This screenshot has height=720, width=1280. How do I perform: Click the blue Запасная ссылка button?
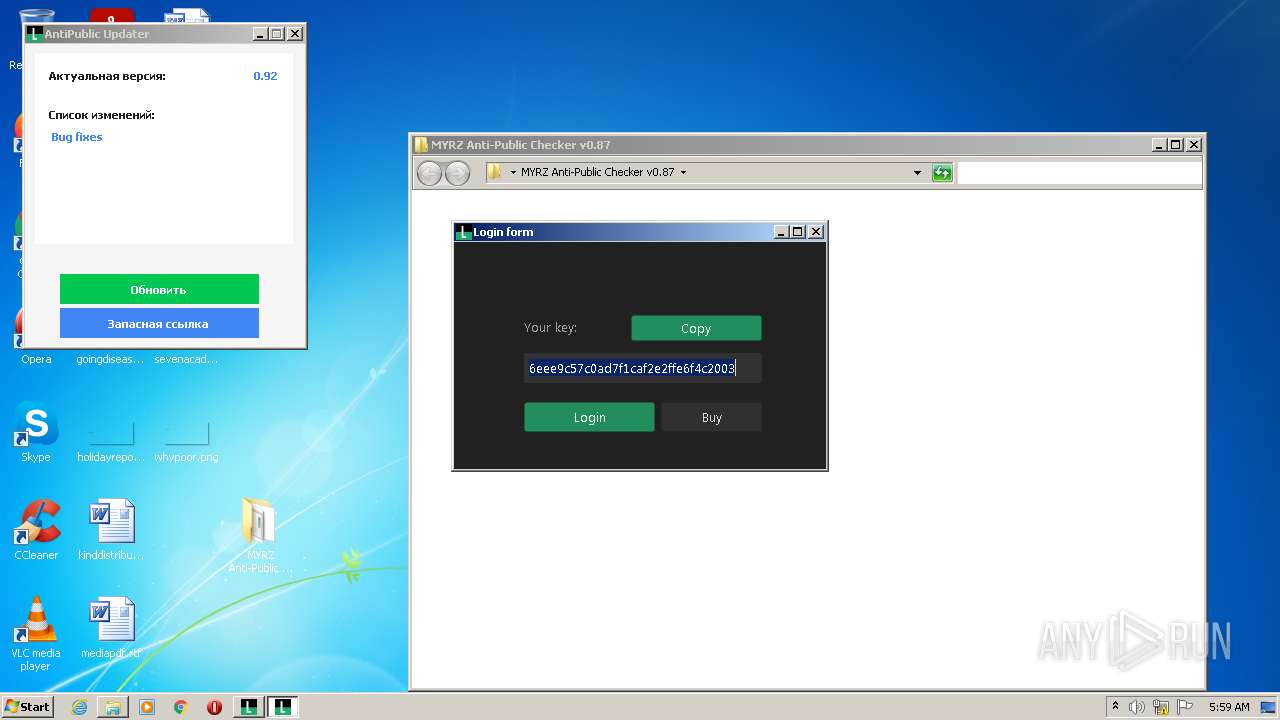[159, 323]
